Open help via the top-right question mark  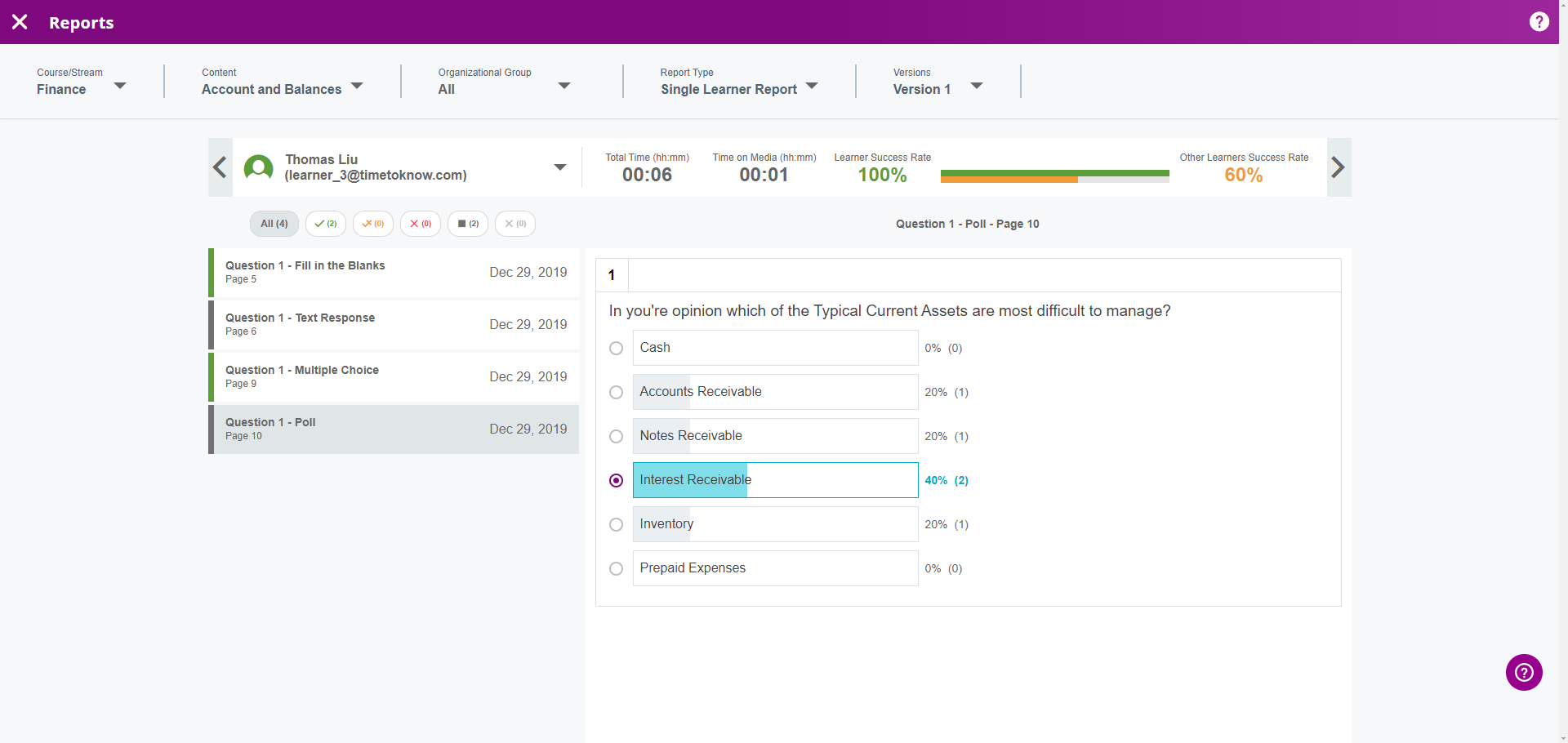1539,22
